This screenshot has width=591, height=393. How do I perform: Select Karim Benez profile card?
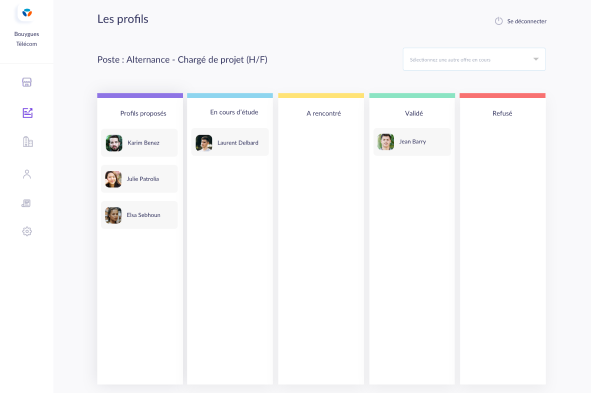tap(139, 143)
